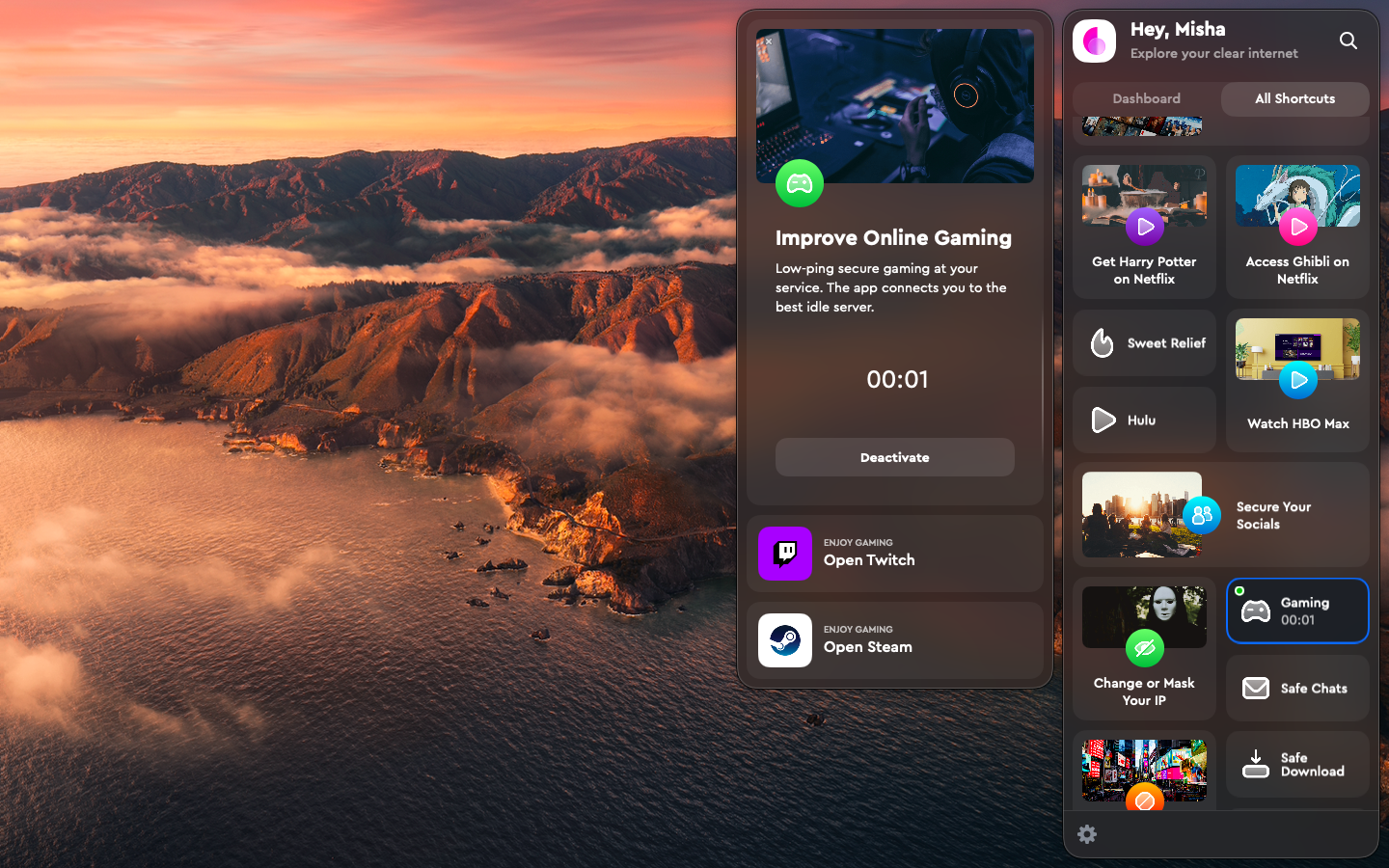The height and width of the screenshot is (868, 1389).
Task: Select the Sweet Relief flame shortcut
Action: (x=1144, y=343)
